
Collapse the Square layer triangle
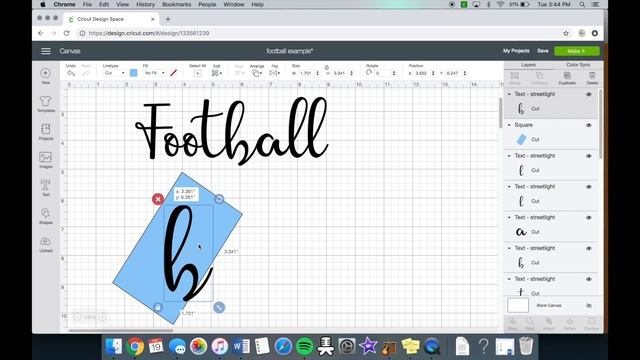[x=509, y=125]
